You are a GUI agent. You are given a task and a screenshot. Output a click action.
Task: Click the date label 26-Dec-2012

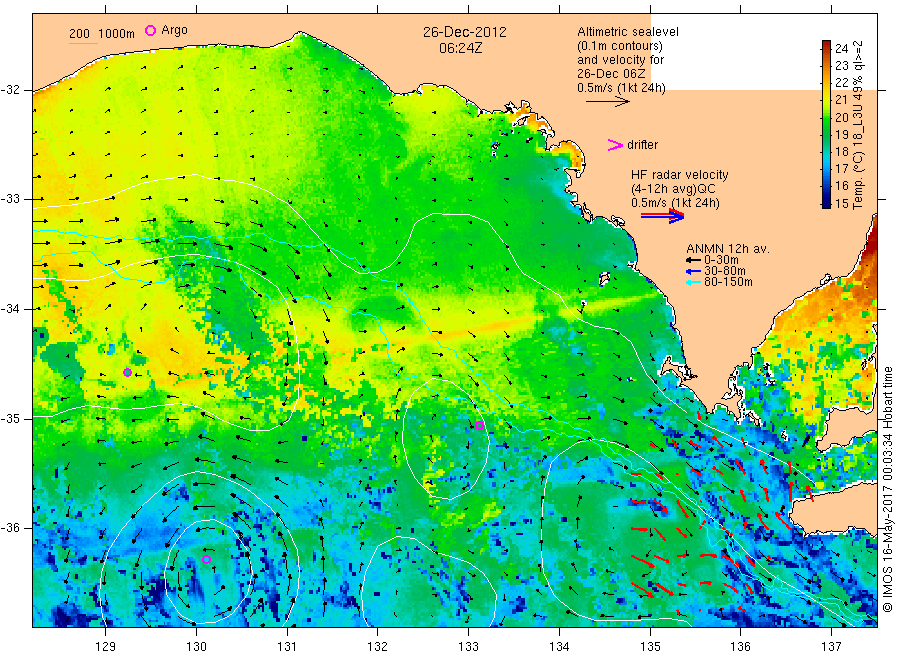click(x=465, y=32)
